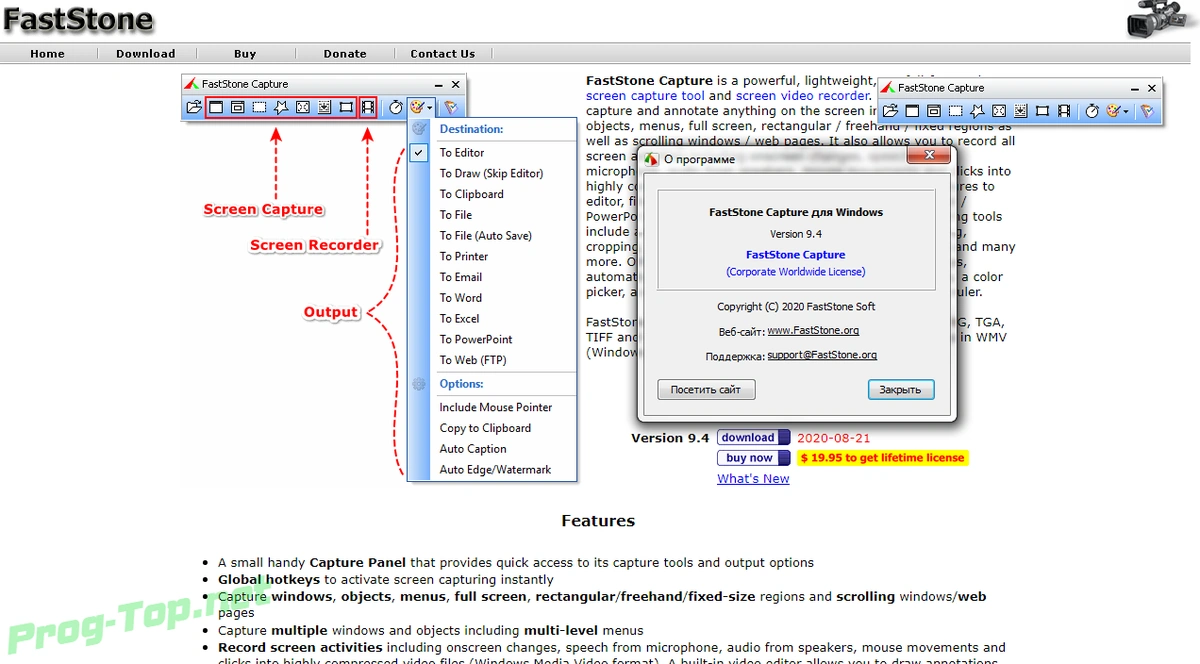Open www.FastStone.org link in dialog
This screenshot has height=664, width=1200.
pos(813,330)
